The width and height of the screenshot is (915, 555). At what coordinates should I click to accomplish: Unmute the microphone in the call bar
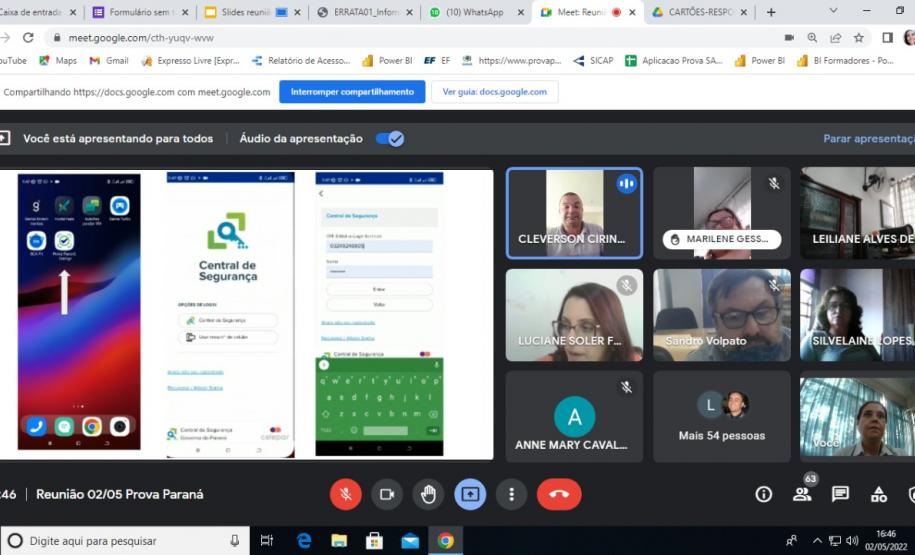tap(345, 494)
